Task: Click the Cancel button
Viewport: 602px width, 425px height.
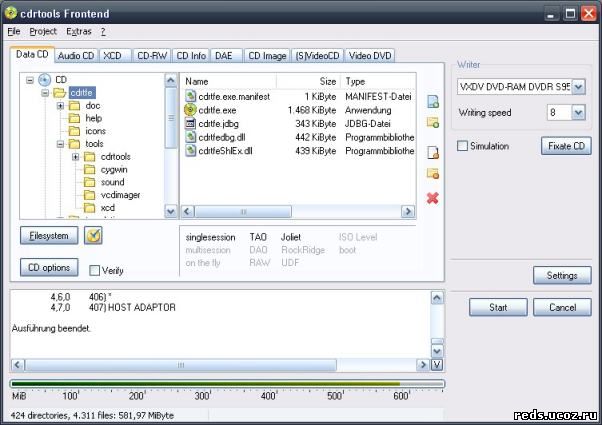Action: (562, 307)
